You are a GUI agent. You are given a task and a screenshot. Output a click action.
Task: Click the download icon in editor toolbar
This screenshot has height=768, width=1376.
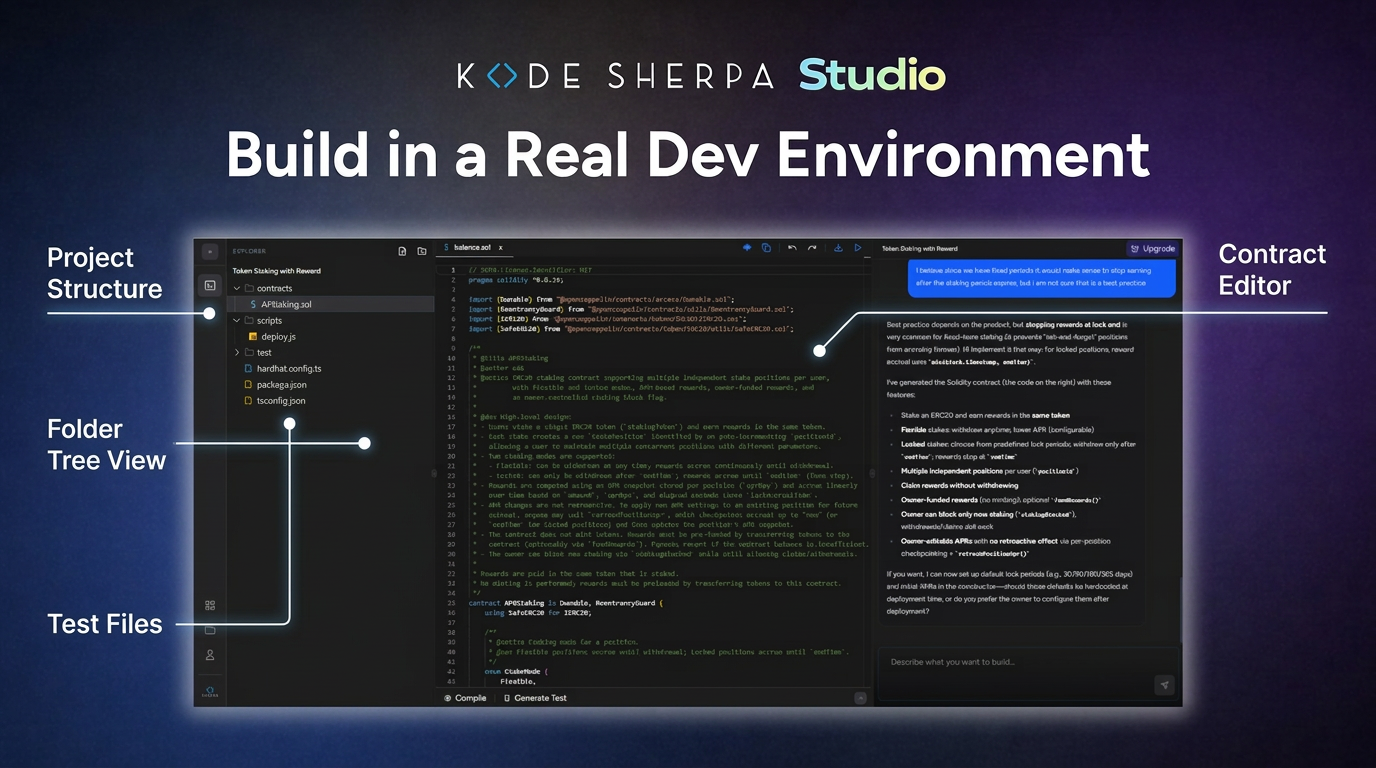tap(838, 248)
